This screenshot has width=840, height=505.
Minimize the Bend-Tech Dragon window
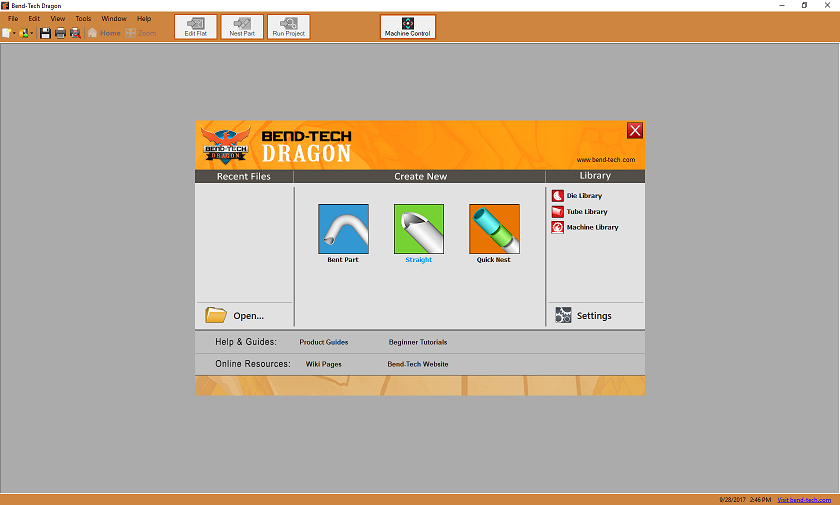(782, 5)
